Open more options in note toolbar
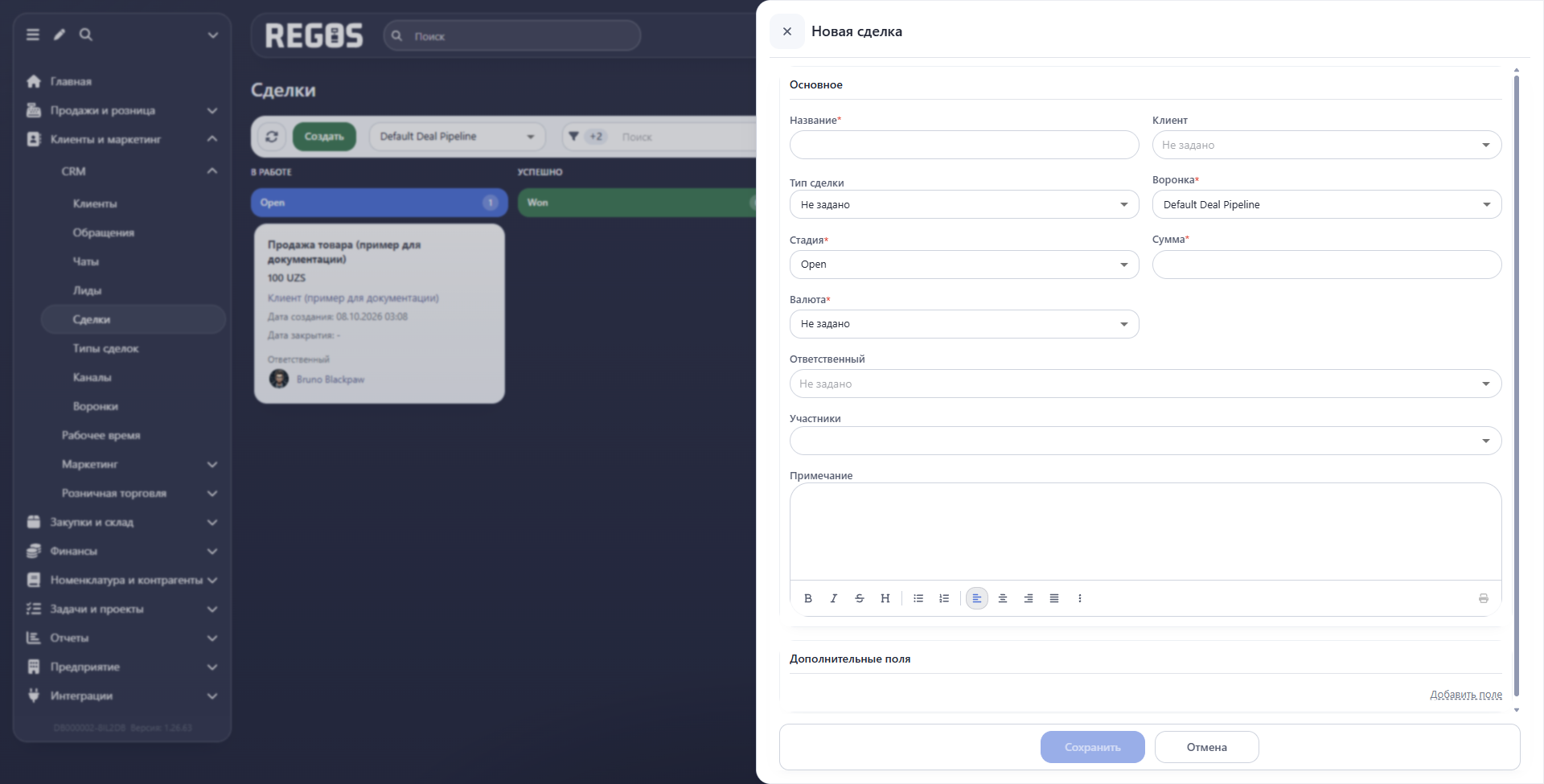The width and height of the screenshot is (1544, 784). pyautogui.click(x=1080, y=598)
